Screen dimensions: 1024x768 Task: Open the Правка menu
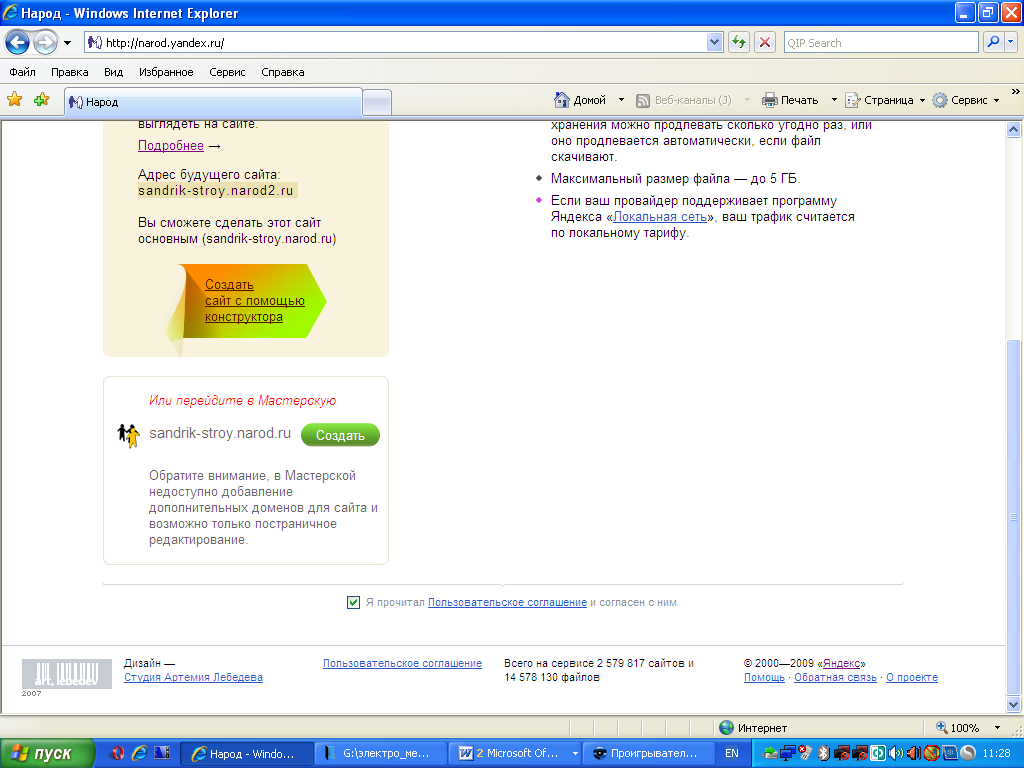[x=70, y=72]
